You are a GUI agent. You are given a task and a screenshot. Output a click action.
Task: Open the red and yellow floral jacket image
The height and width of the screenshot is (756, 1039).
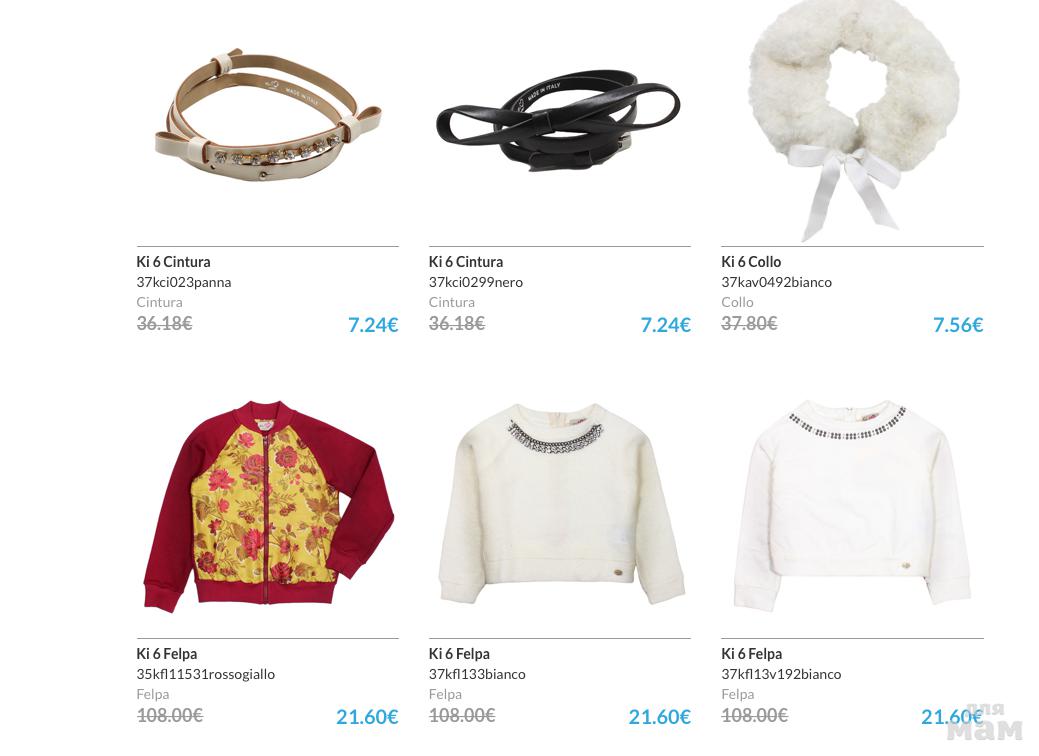point(268,506)
